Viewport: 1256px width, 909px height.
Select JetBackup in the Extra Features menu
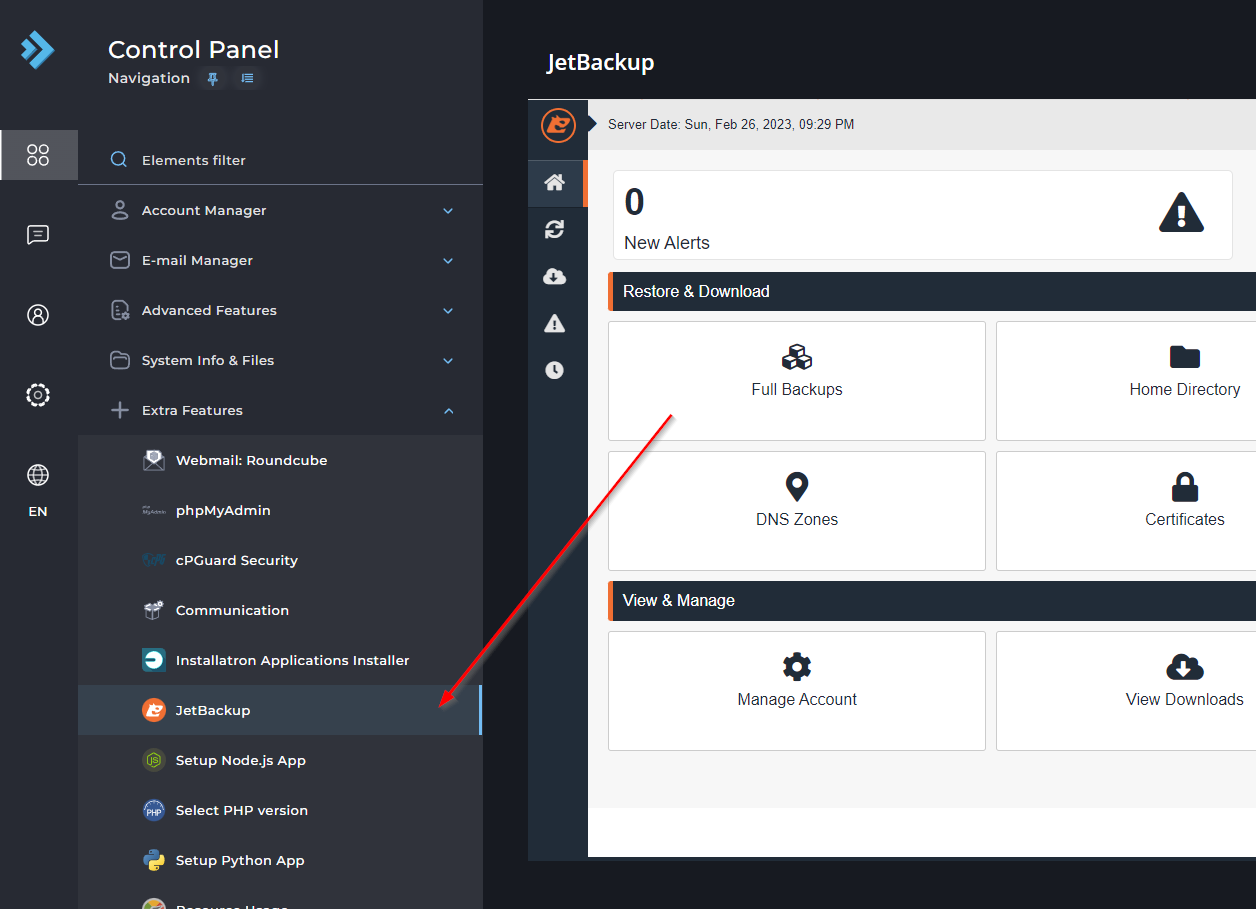coord(280,710)
